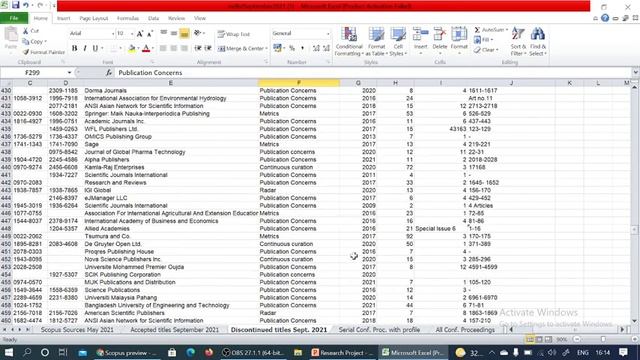This screenshot has width=640, height=360.
Task: Apply percent style to cells
Action: pyautogui.click(x=292, y=48)
